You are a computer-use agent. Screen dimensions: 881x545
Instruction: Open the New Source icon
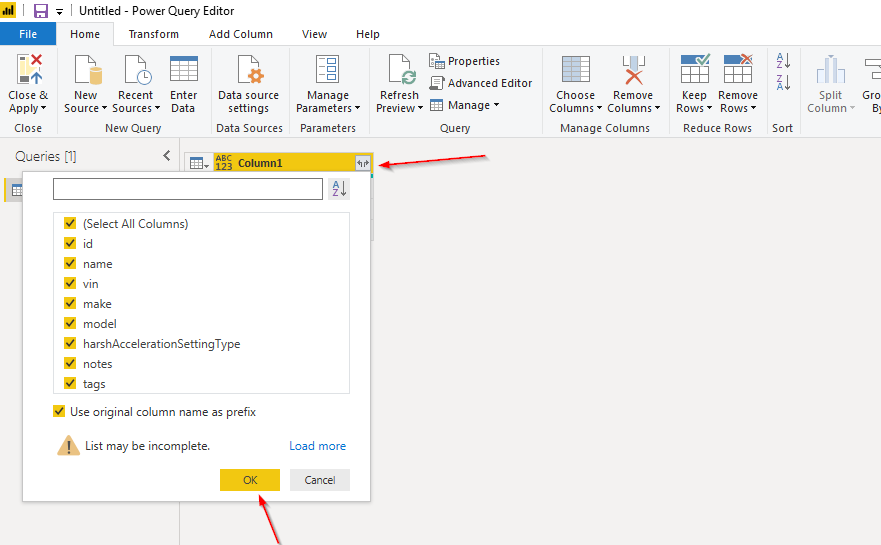(88, 69)
